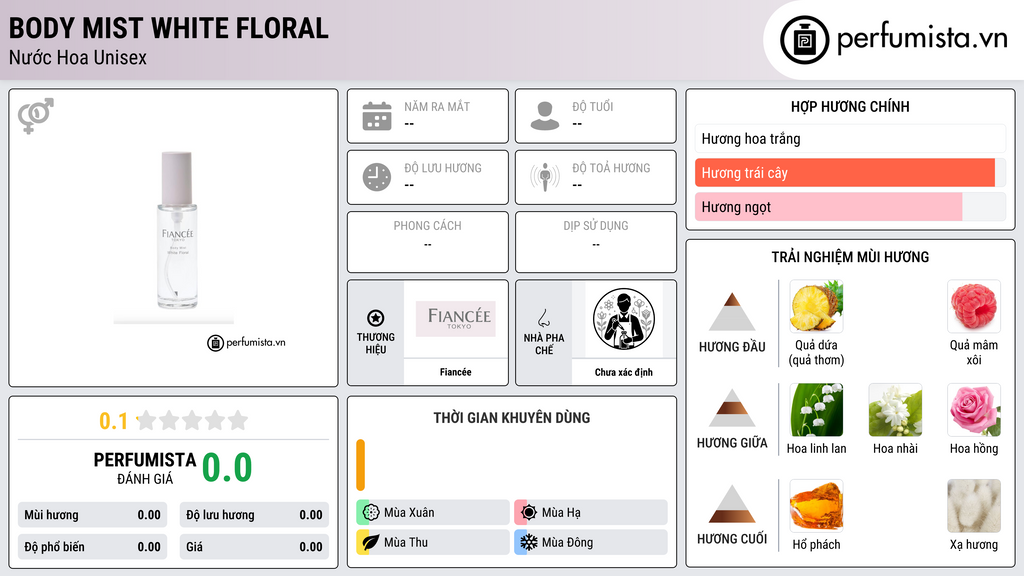The width and height of the screenshot is (1024, 576).
Task: Click the star rating row beside 0.1
Action: pos(192,421)
